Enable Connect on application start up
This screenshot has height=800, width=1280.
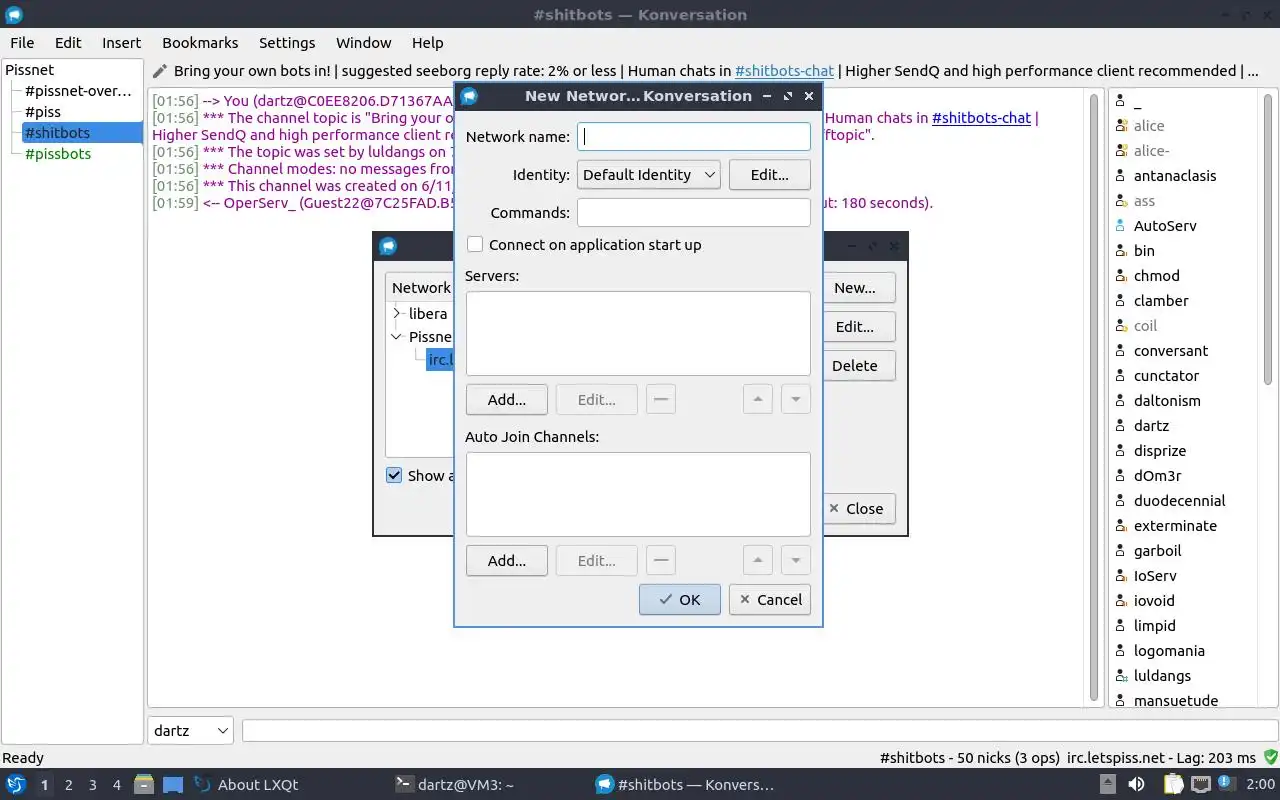pyautogui.click(x=475, y=244)
